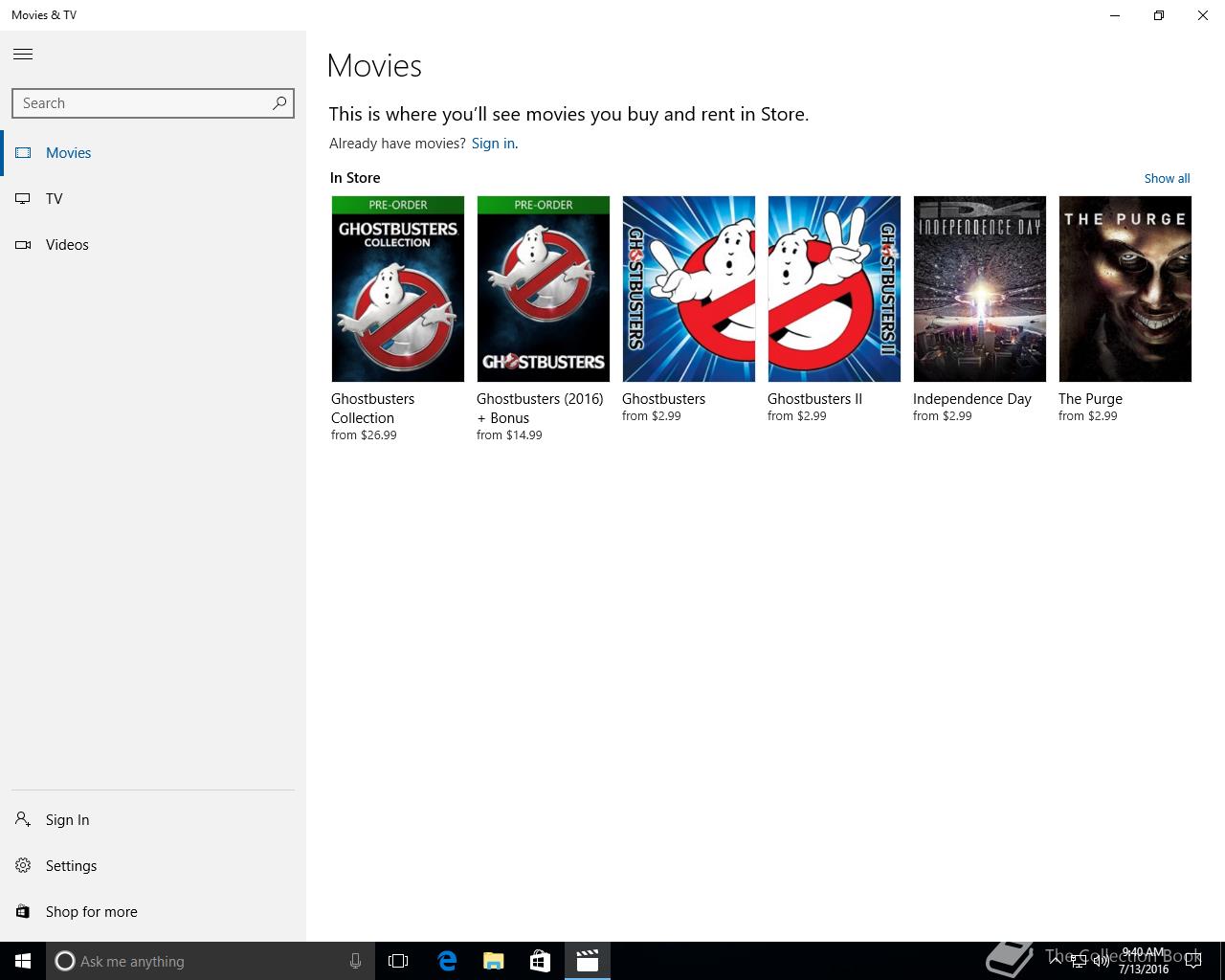Open The Purge movie poster

[1125, 289]
